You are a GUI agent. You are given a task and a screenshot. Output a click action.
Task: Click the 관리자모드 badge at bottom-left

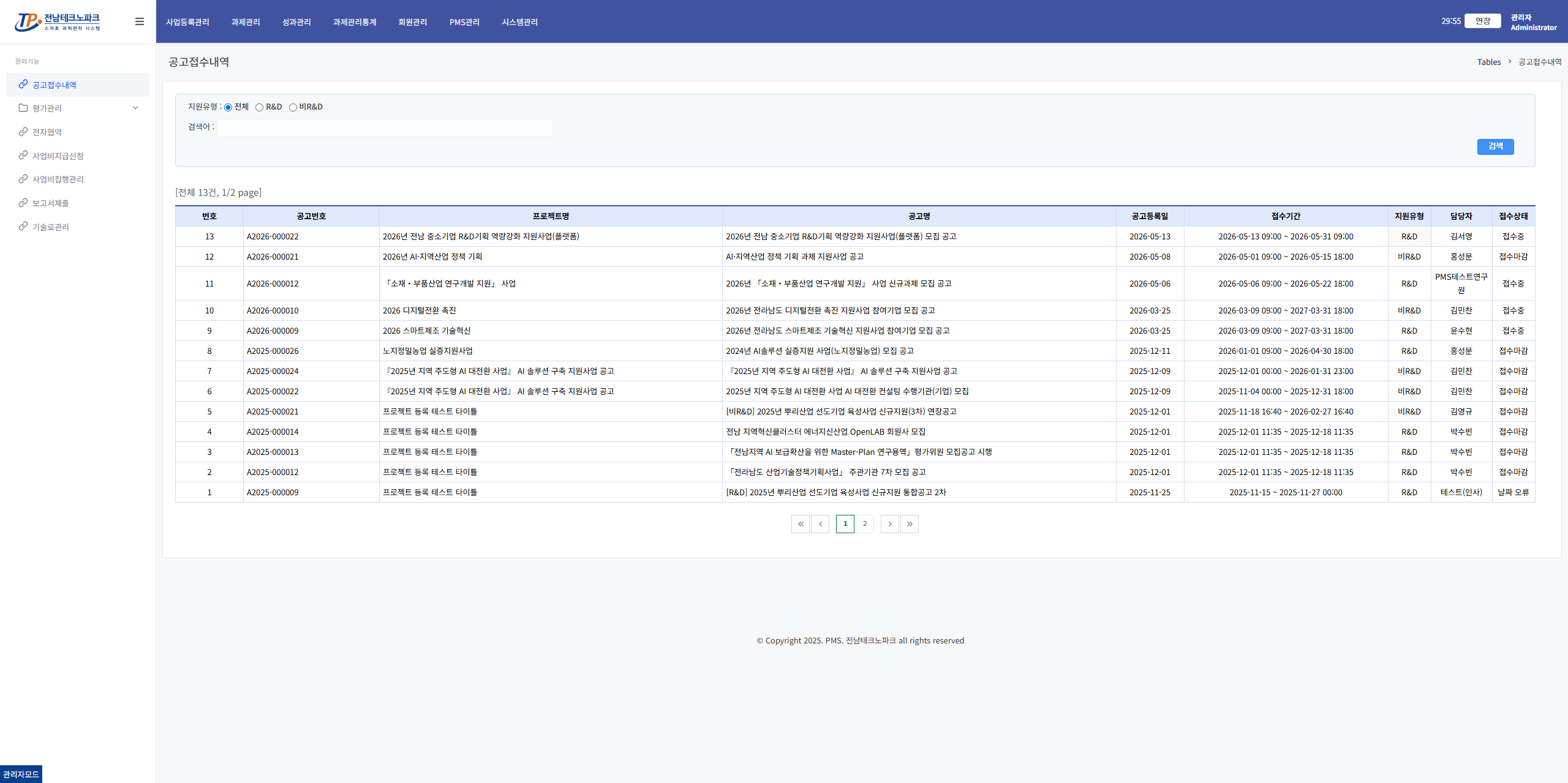[21, 774]
